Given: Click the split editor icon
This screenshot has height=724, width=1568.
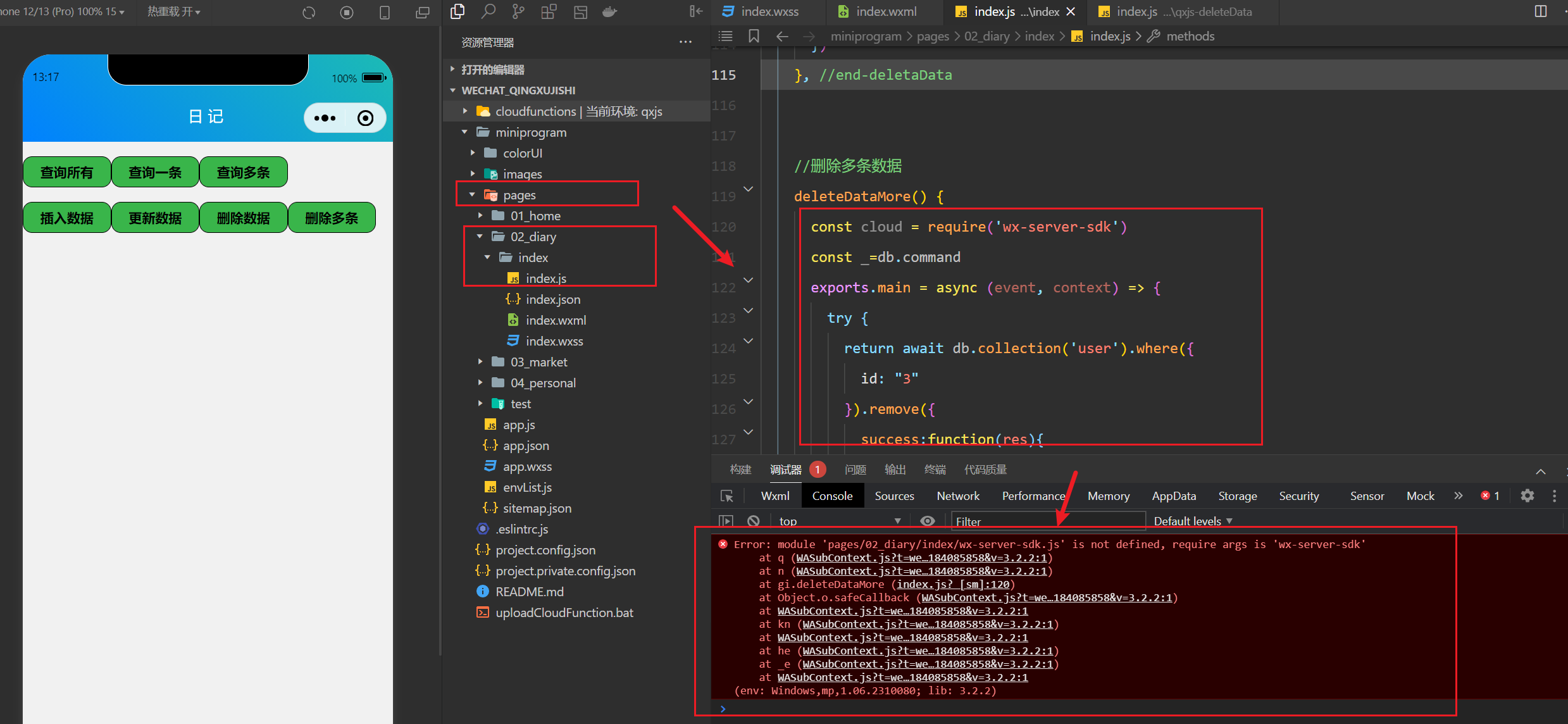Looking at the screenshot, I should pyautogui.click(x=1540, y=11).
